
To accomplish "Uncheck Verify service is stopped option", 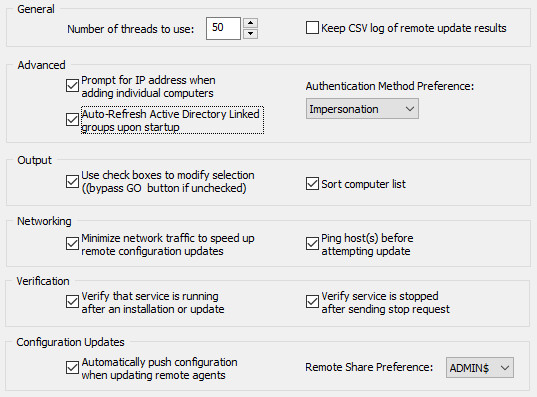I will pyautogui.click(x=312, y=302).
